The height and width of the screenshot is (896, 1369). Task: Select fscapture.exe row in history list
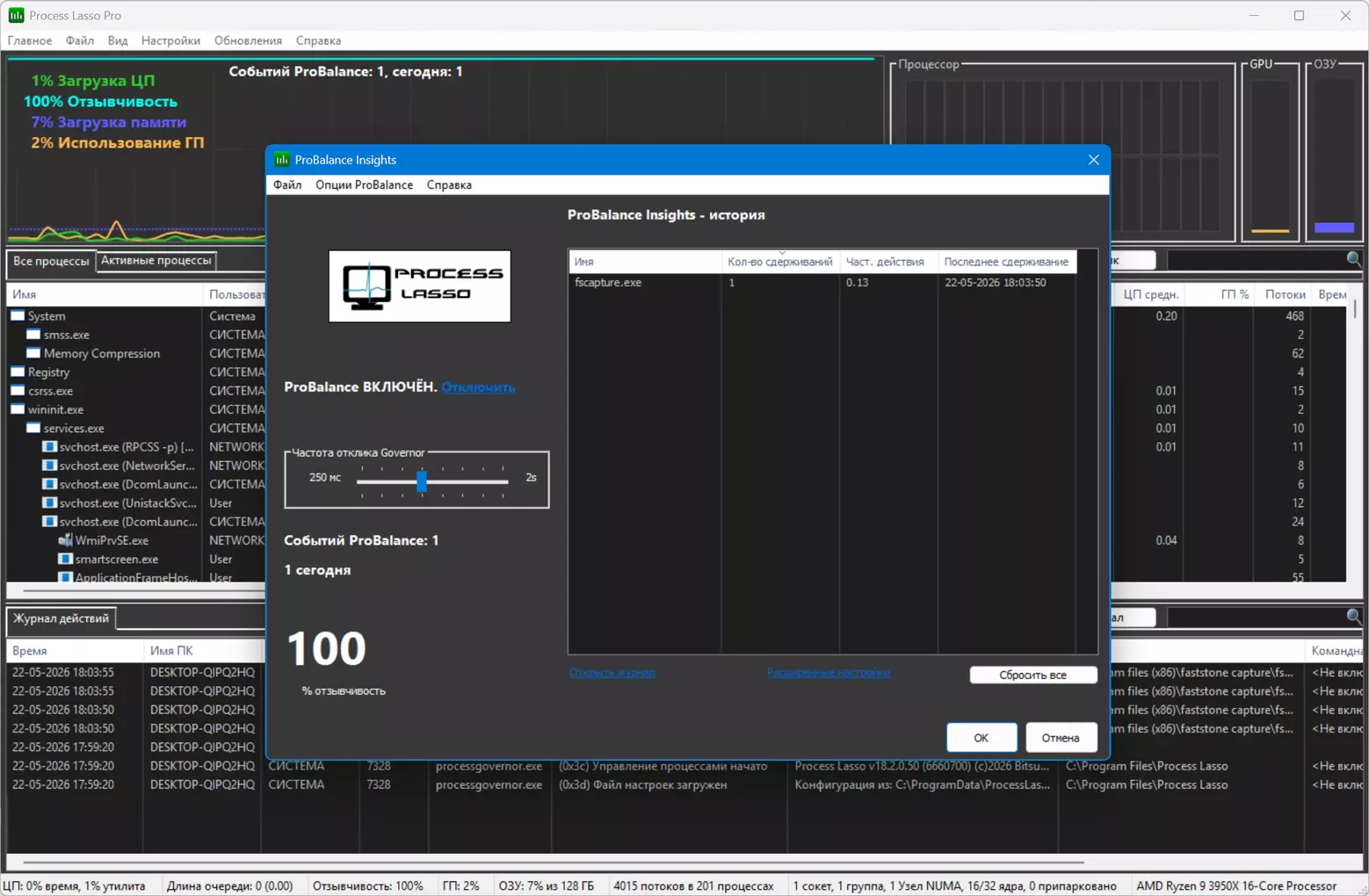pyautogui.click(x=822, y=283)
